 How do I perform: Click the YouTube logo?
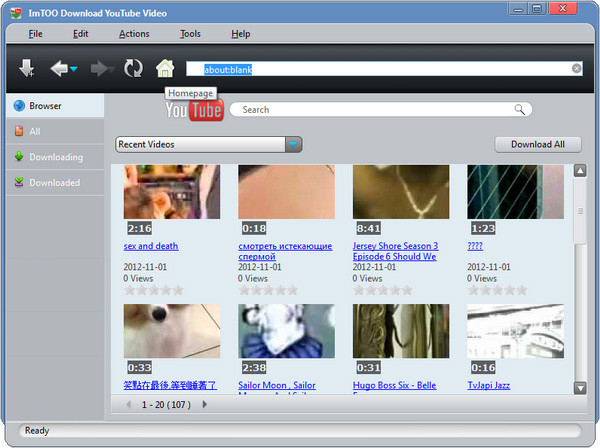(x=195, y=110)
